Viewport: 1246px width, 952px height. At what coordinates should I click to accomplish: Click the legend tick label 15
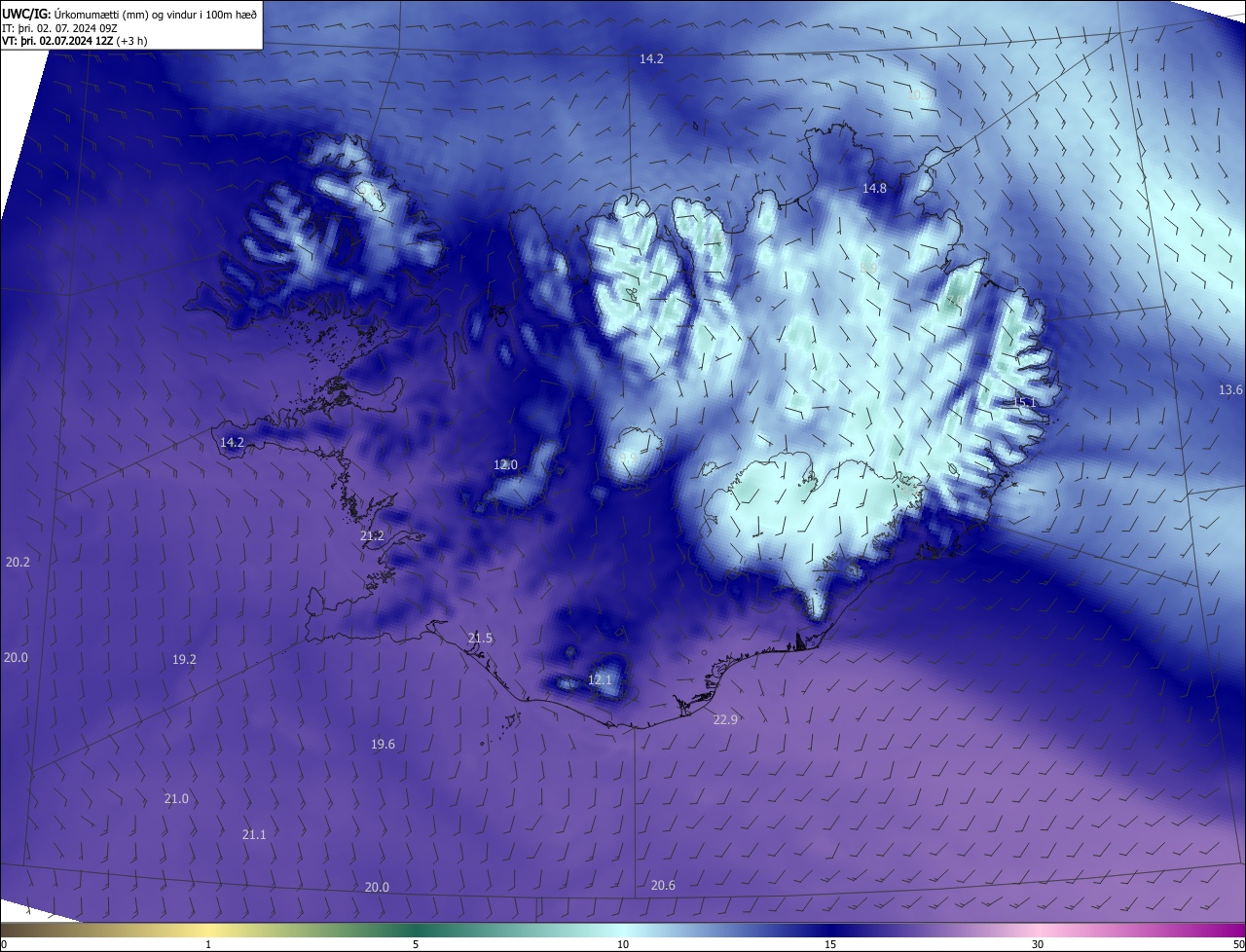(830, 945)
